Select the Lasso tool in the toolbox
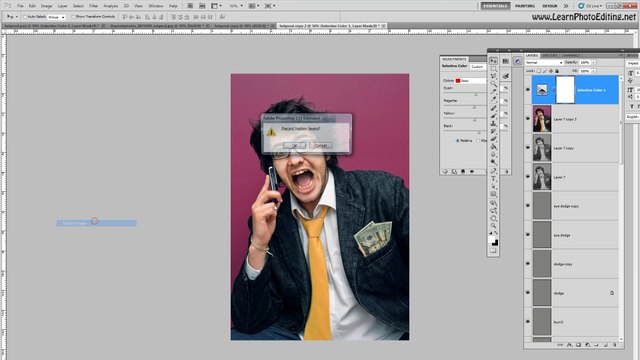Image resolution: width=640 pixels, height=360 pixels. [x=493, y=76]
